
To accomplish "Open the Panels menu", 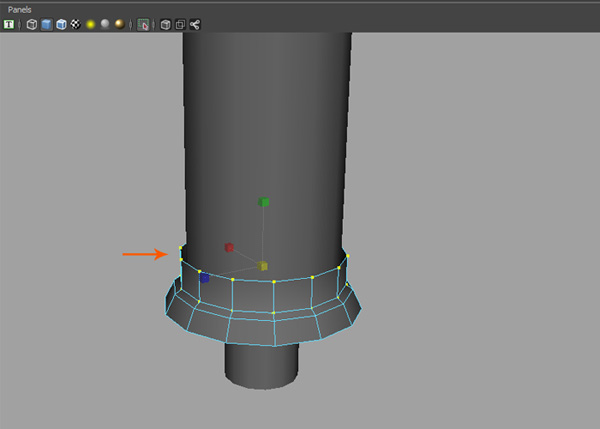I will [x=20, y=9].
